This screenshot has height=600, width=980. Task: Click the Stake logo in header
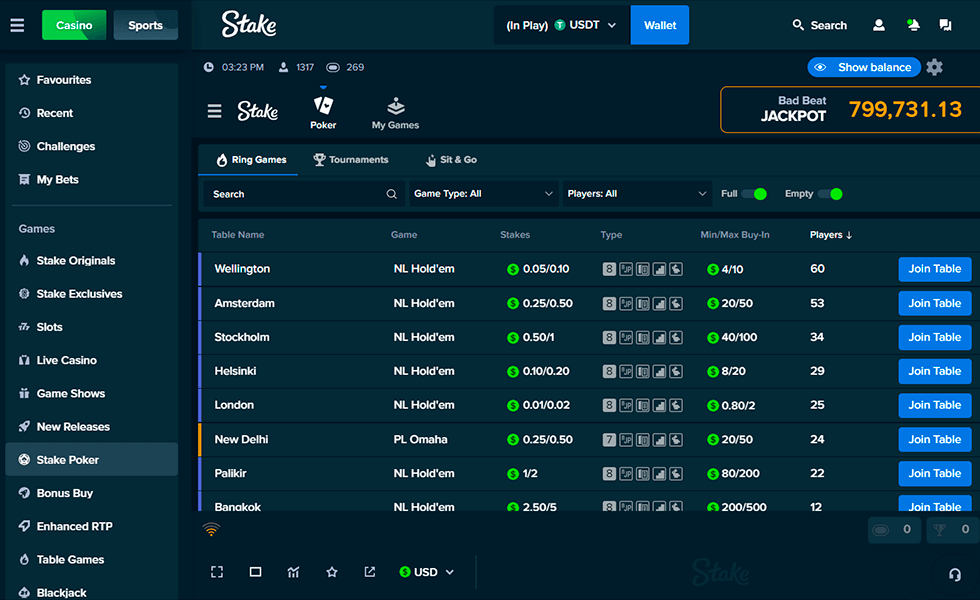click(249, 24)
